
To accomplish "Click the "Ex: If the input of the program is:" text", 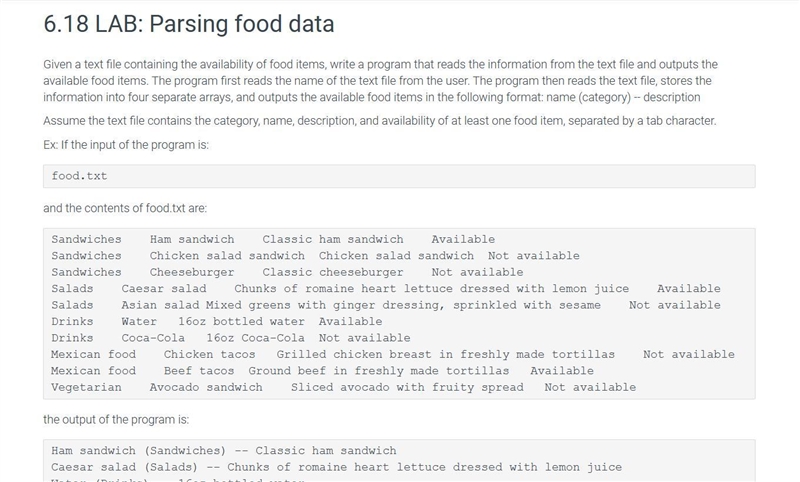I will [x=126, y=145].
